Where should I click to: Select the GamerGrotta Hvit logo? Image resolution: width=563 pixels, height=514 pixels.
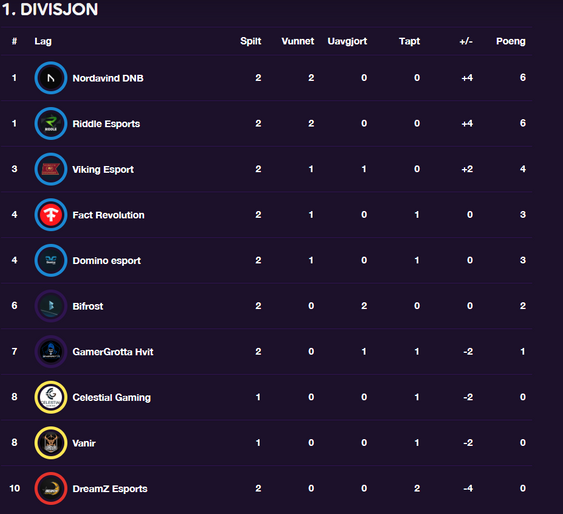point(51,351)
